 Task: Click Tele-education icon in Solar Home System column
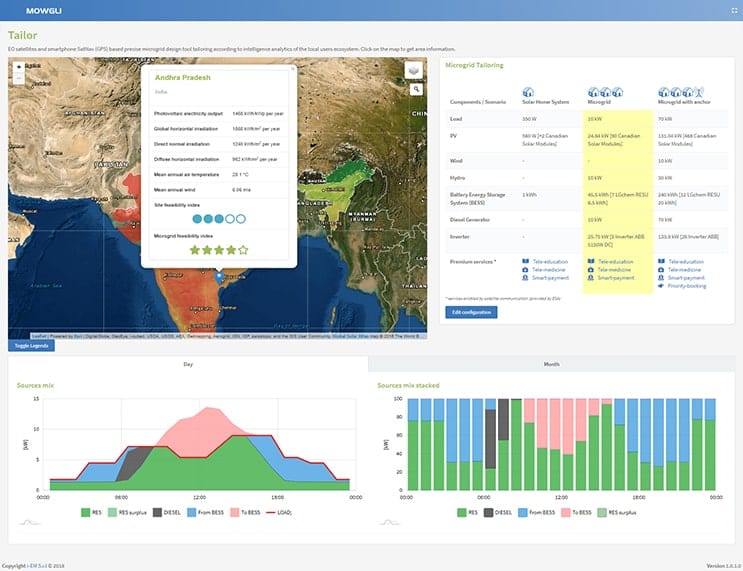[x=526, y=262]
